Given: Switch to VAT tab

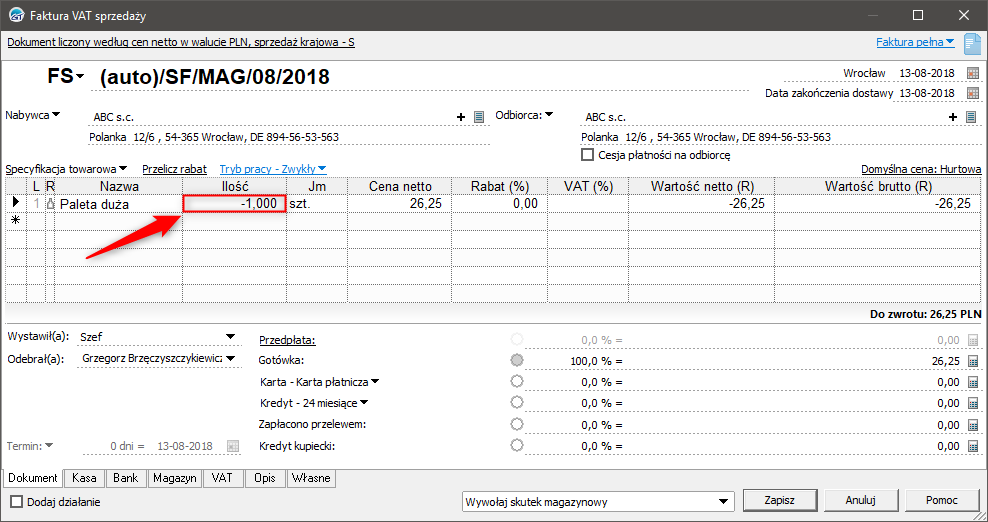Looking at the screenshot, I should tap(222, 478).
